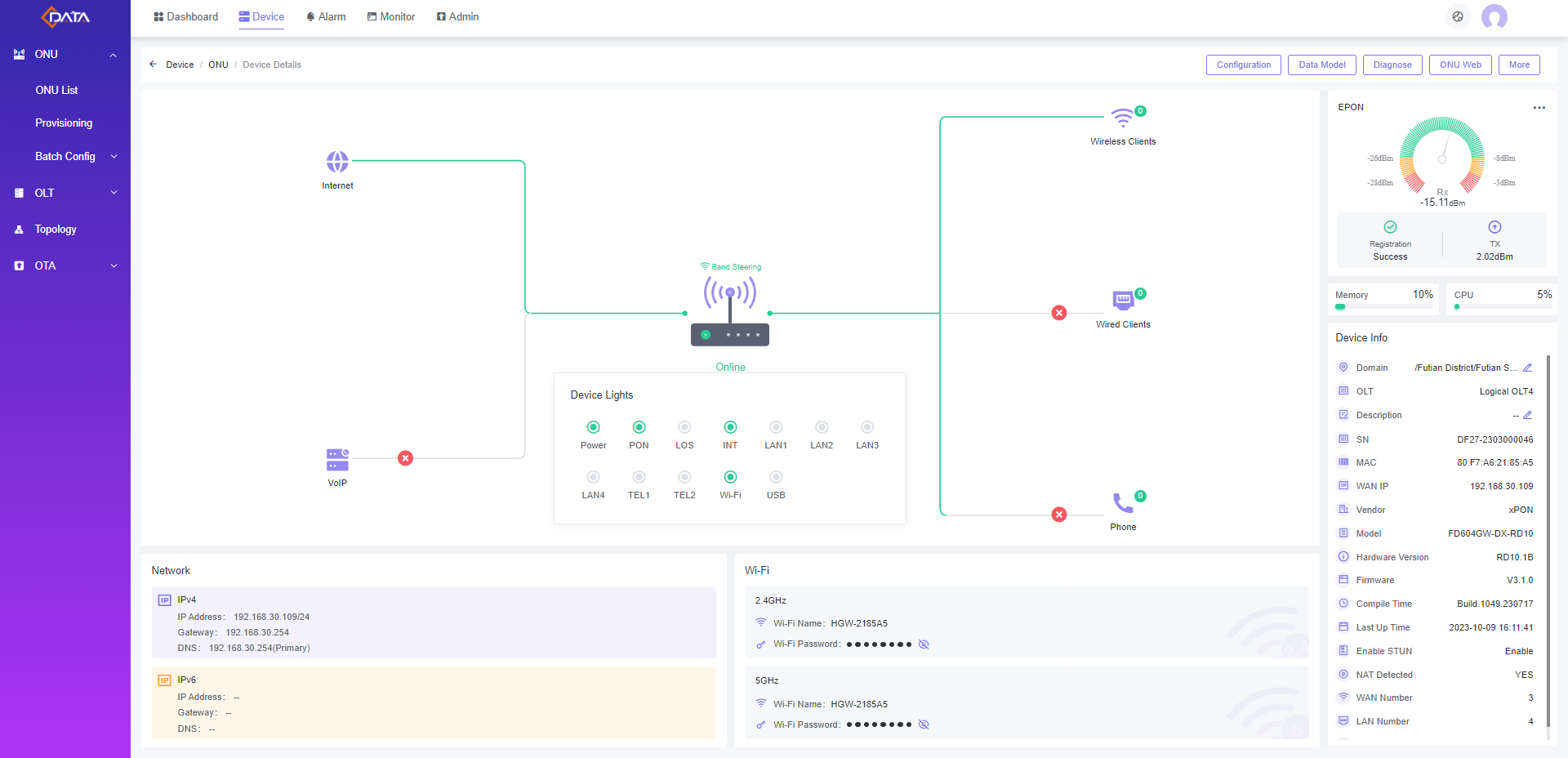
Task: Edit the Description pencil icon
Action: [1527, 415]
